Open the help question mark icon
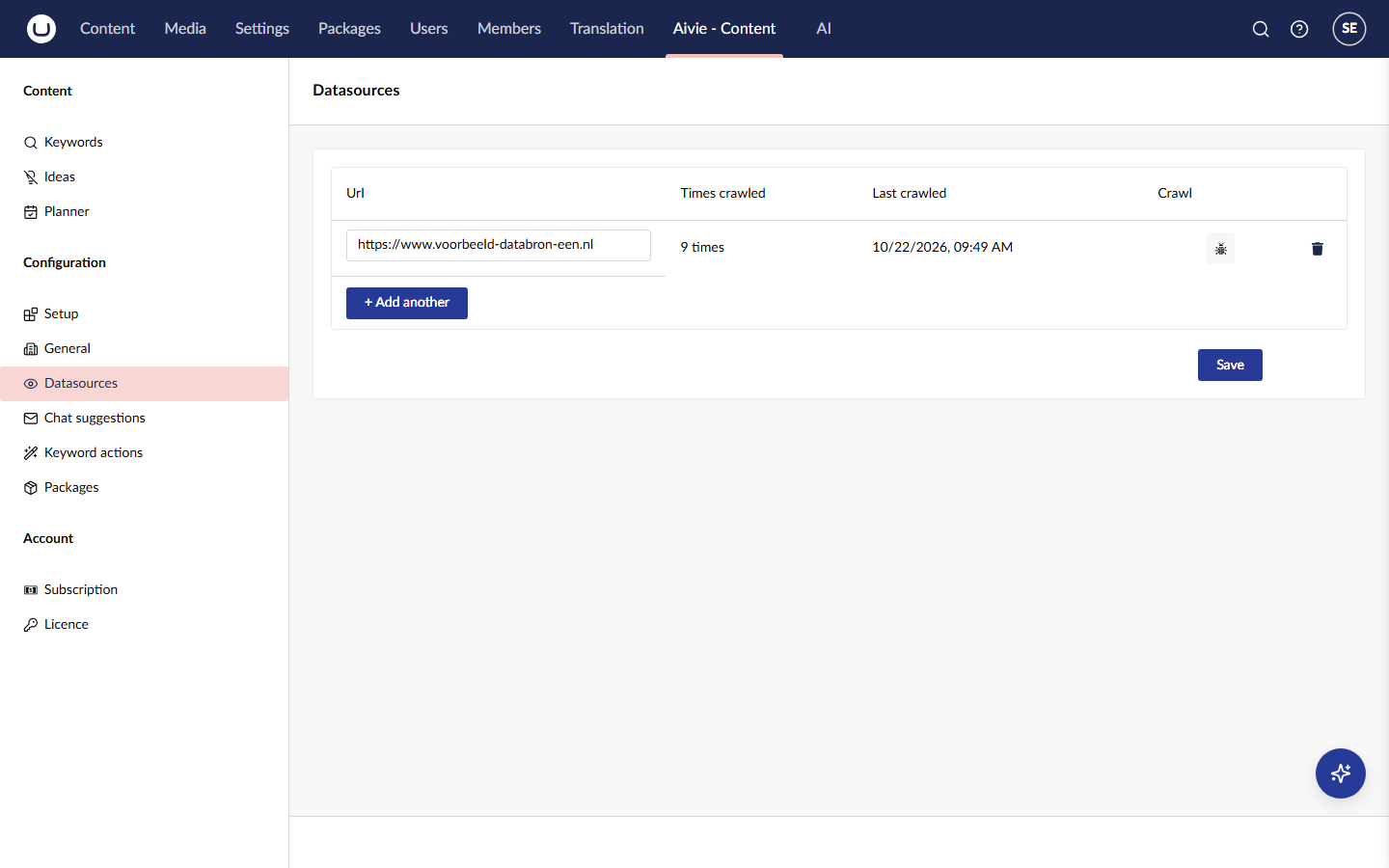1389x868 pixels. [x=1299, y=29]
